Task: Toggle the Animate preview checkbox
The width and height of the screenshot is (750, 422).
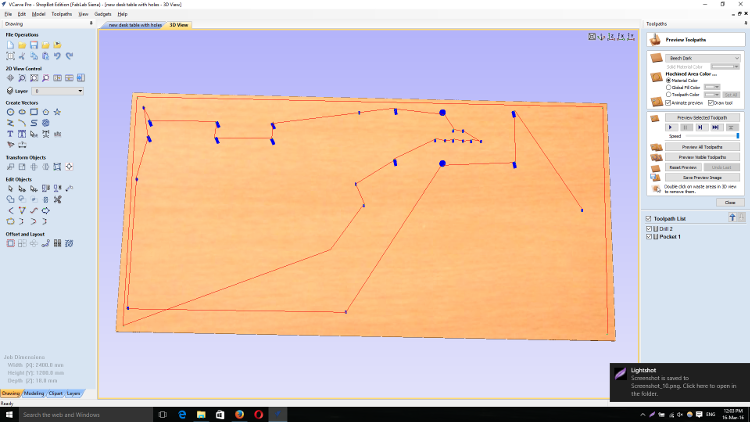Action: coord(669,103)
